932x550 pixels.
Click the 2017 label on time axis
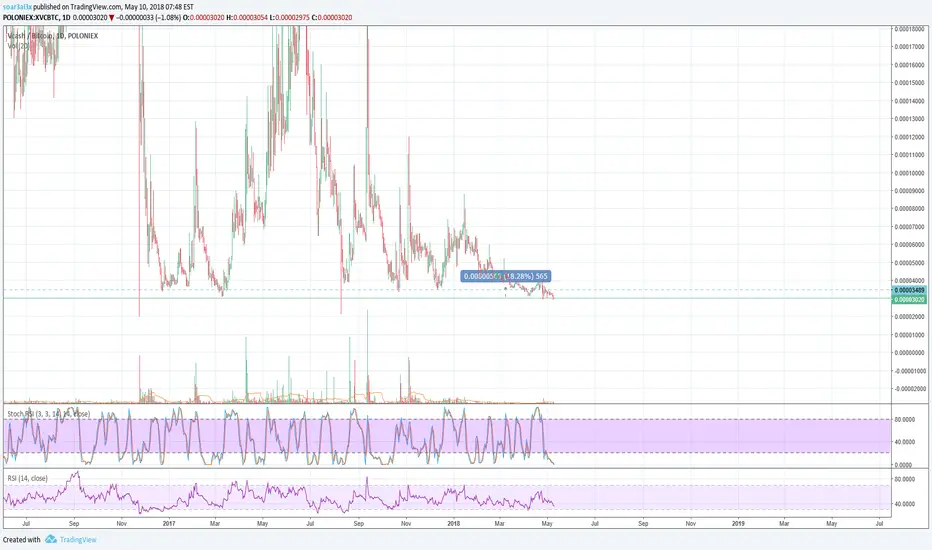click(169, 524)
